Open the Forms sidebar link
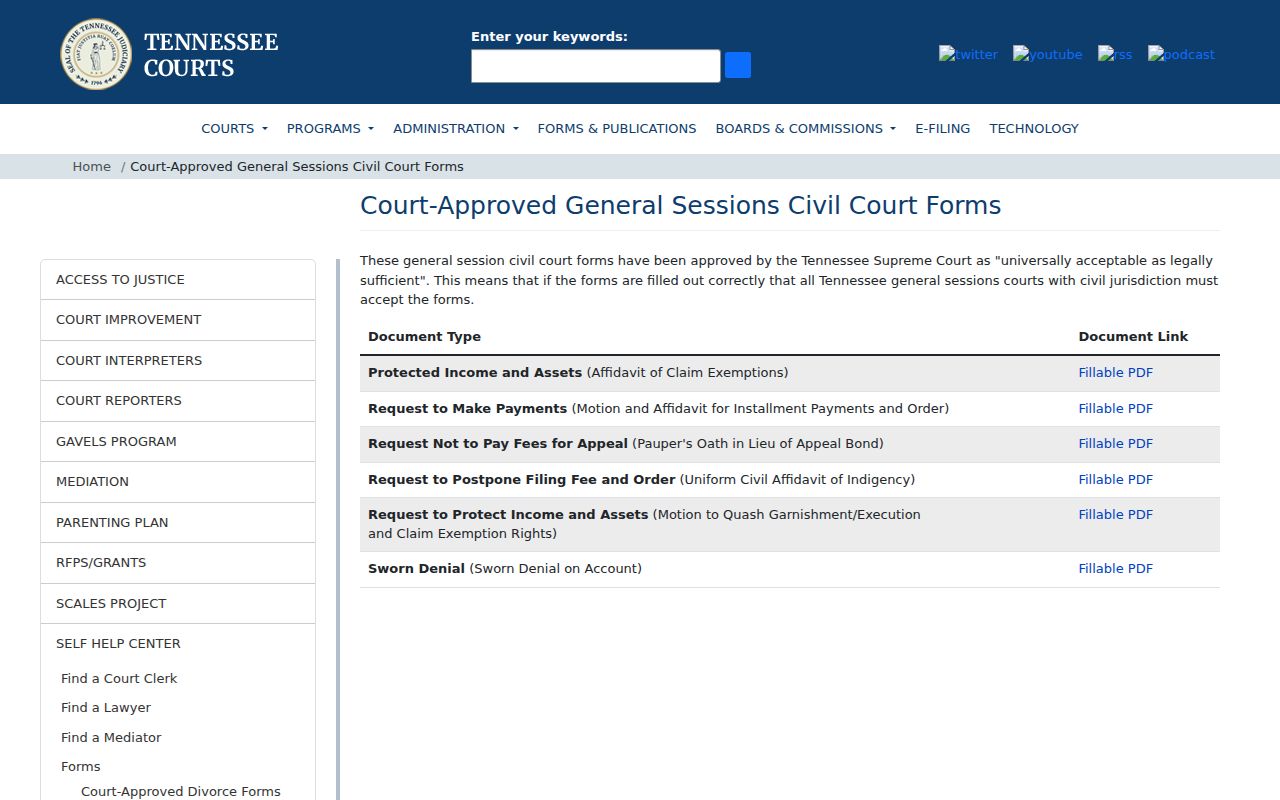 [81, 766]
